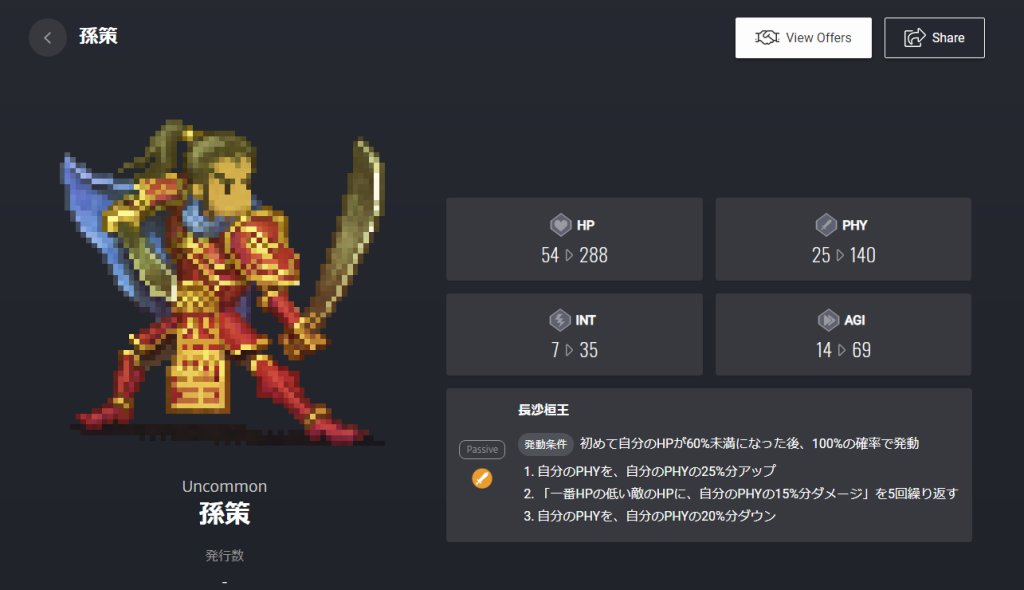Viewport: 1024px width, 590px height.
Task: Click the Uncommon rarity label
Action: tap(224, 486)
